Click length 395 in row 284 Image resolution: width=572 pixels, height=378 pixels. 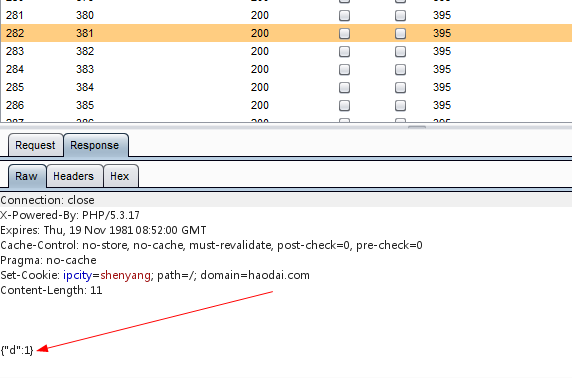(442, 69)
